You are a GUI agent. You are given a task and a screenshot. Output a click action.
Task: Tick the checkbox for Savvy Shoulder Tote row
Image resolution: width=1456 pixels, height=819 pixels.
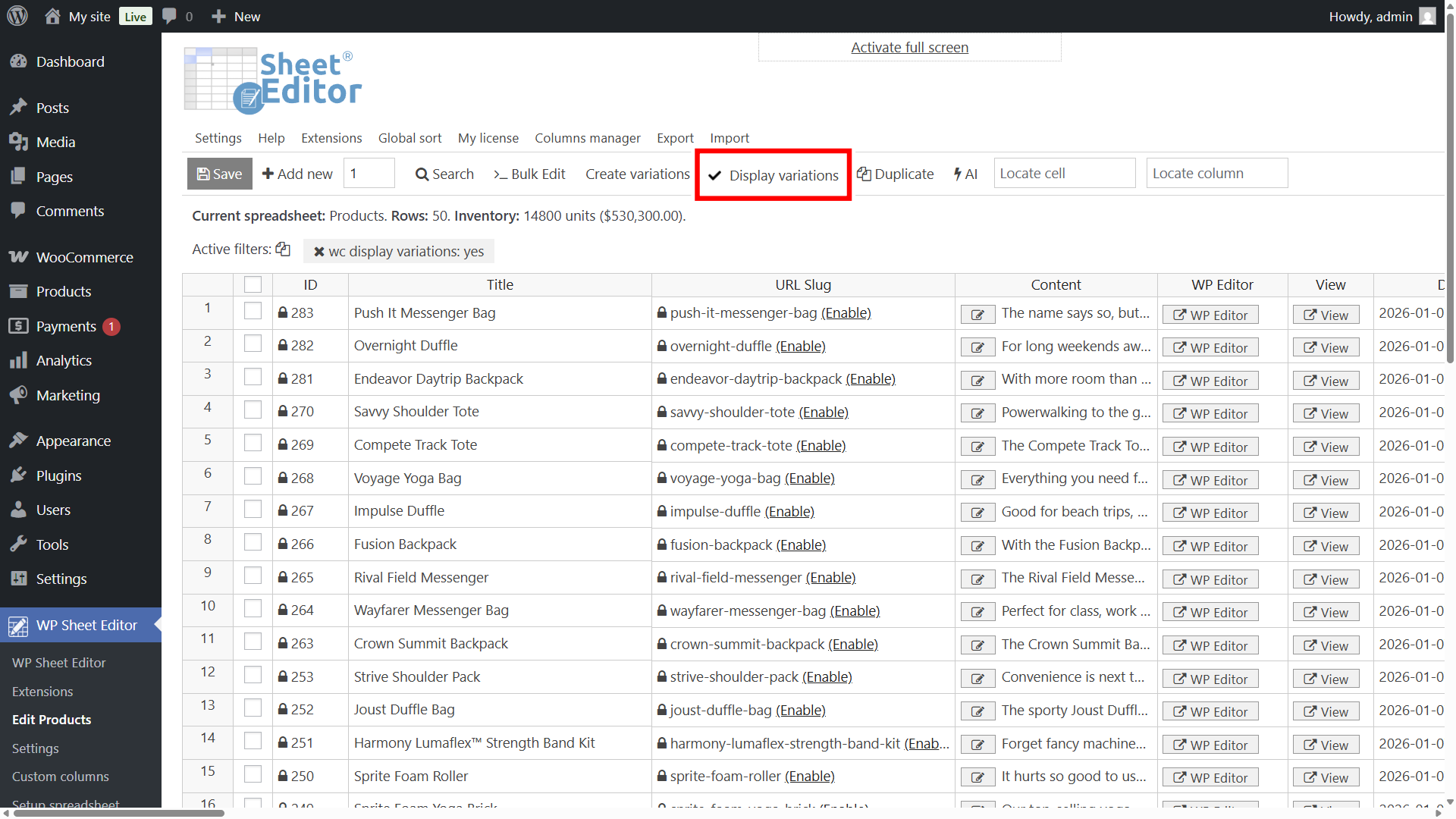pos(253,410)
